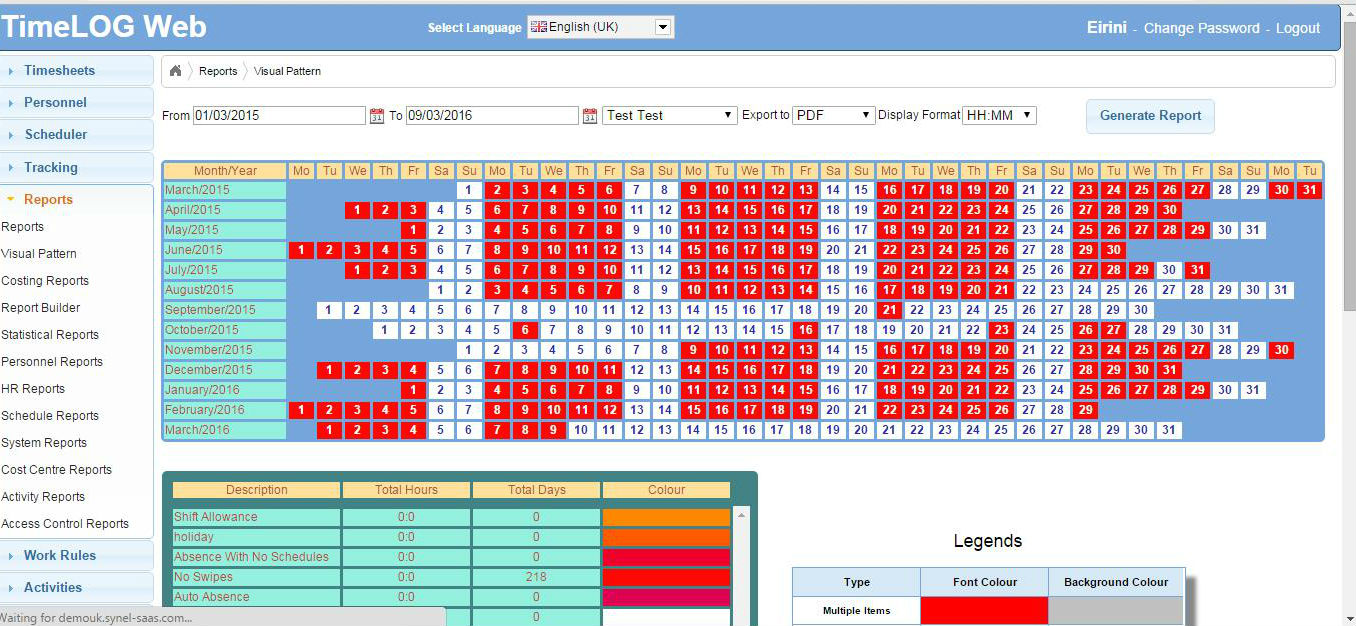Expand the Scheduler sidebar section

click(55, 135)
